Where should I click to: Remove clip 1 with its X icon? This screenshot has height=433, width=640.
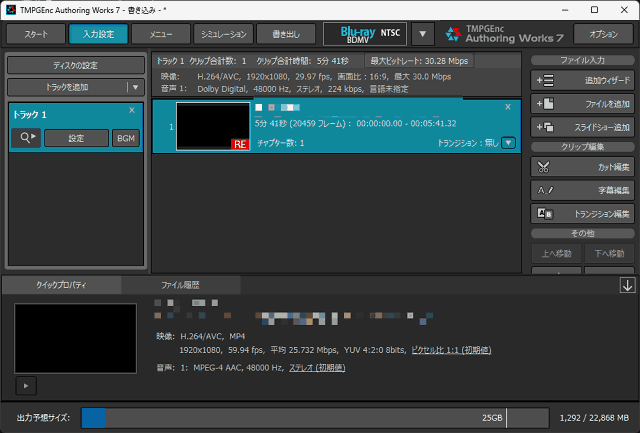[x=508, y=107]
